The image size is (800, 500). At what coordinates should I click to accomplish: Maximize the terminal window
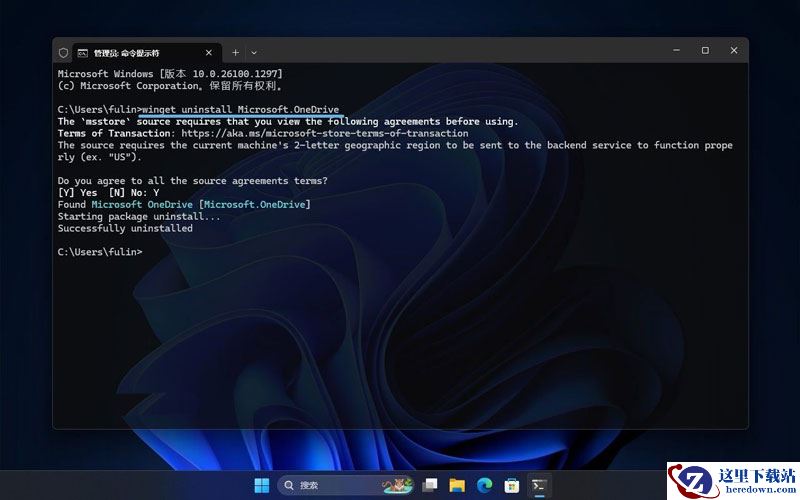click(705, 50)
